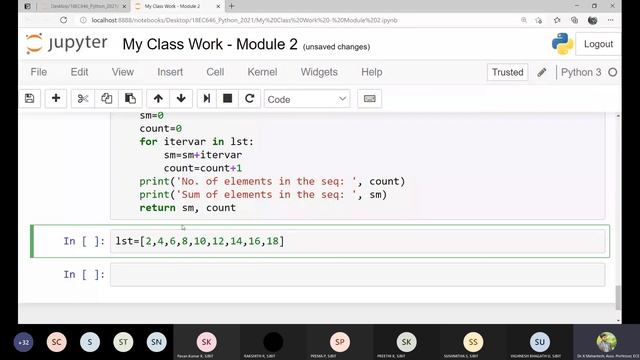Screen dimensions: 640x360
Task: Click into the lst=[2,4,6,...] code cell
Action: pos(358,241)
